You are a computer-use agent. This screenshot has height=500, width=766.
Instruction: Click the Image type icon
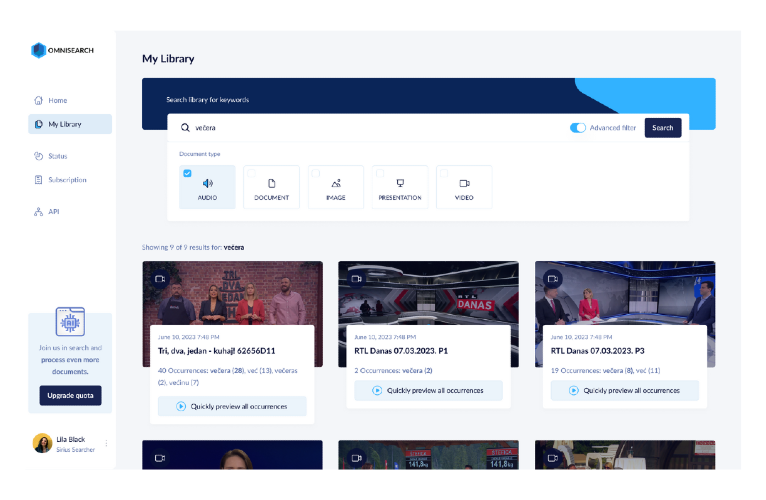coord(336,183)
